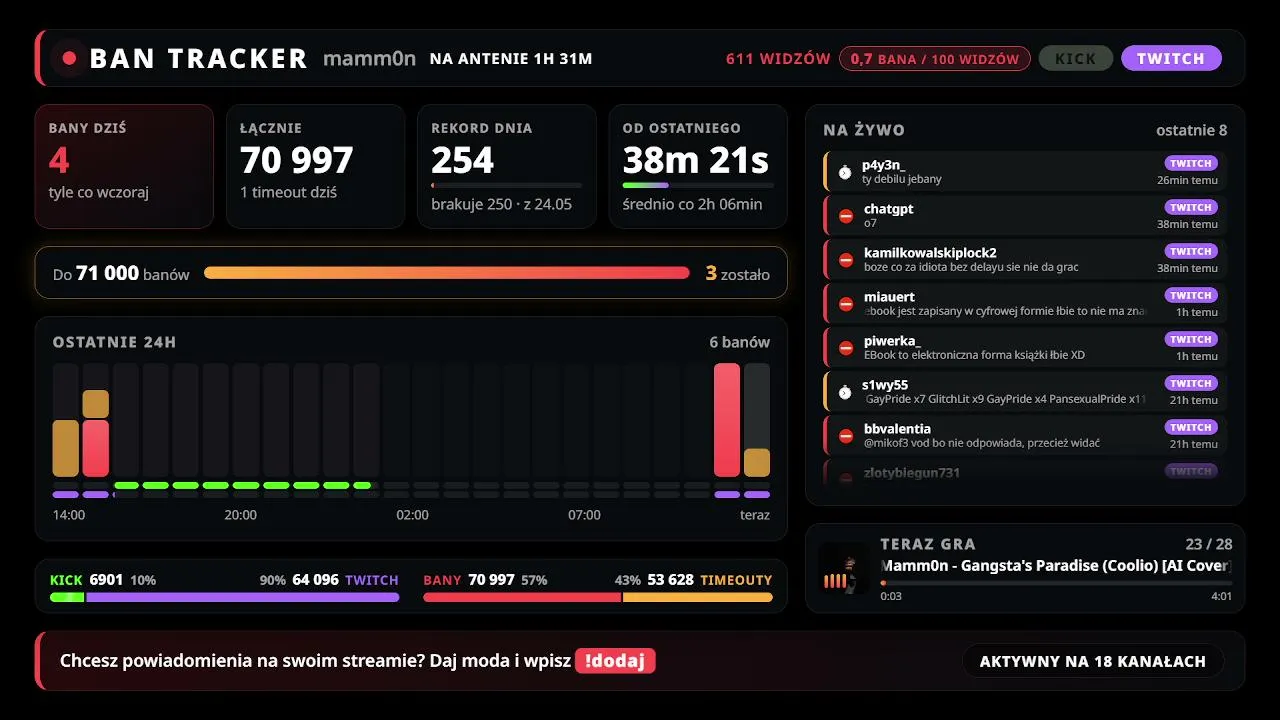Click the record value '254'
The width and height of the screenshot is (1280, 720).
tap(462, 160)
